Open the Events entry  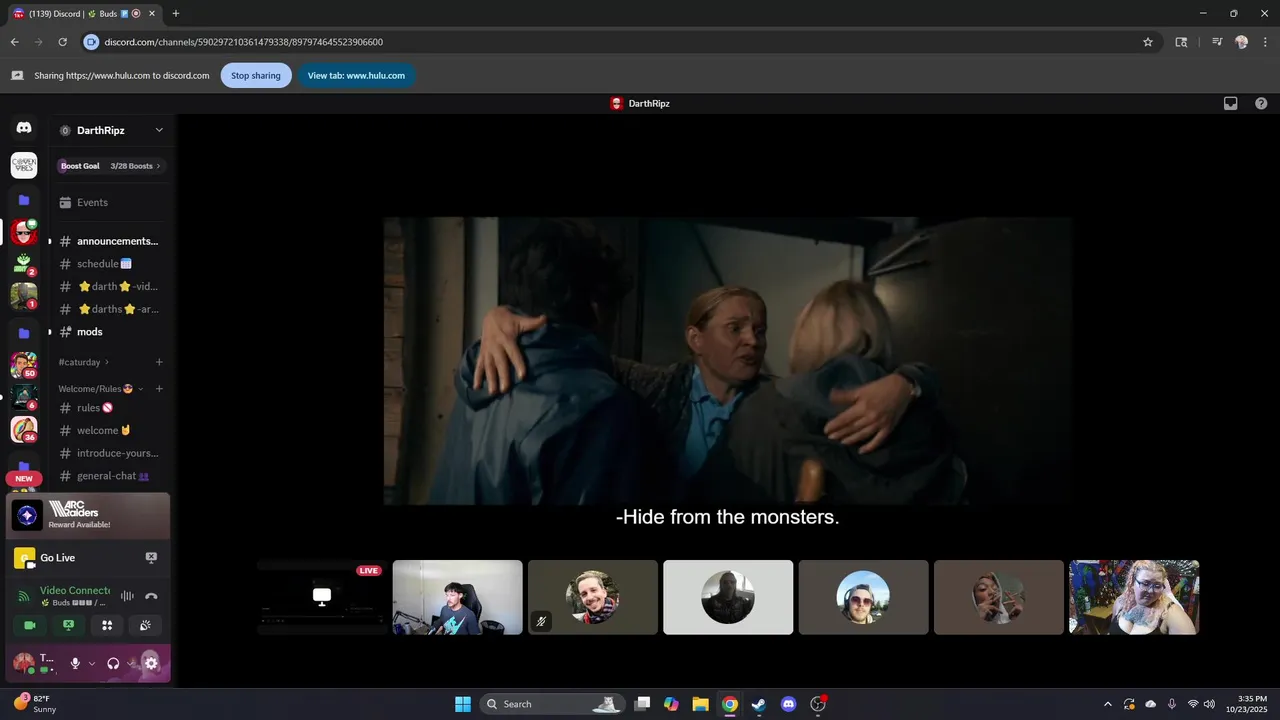click(x=110, y=202)
